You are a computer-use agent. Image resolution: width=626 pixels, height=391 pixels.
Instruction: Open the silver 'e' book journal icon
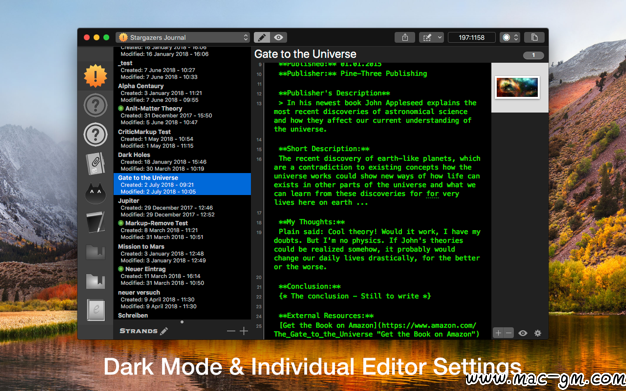[95, 310]
